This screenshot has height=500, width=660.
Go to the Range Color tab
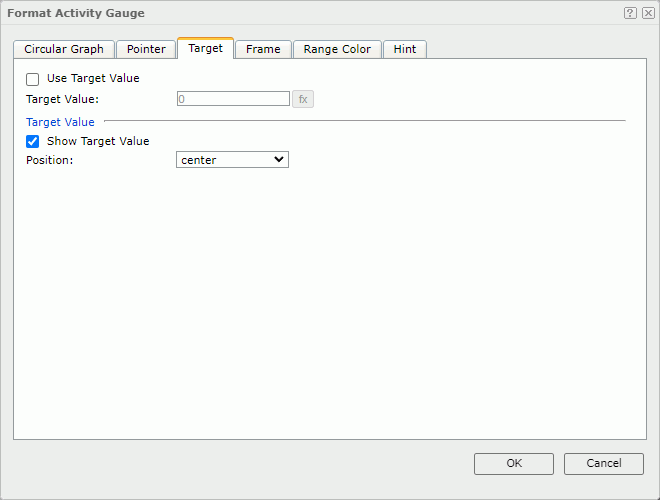[337, 49]
